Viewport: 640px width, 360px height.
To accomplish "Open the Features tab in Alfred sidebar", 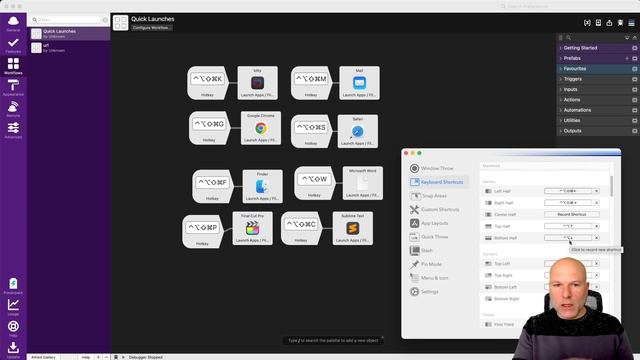I will [x=13, y=45].
